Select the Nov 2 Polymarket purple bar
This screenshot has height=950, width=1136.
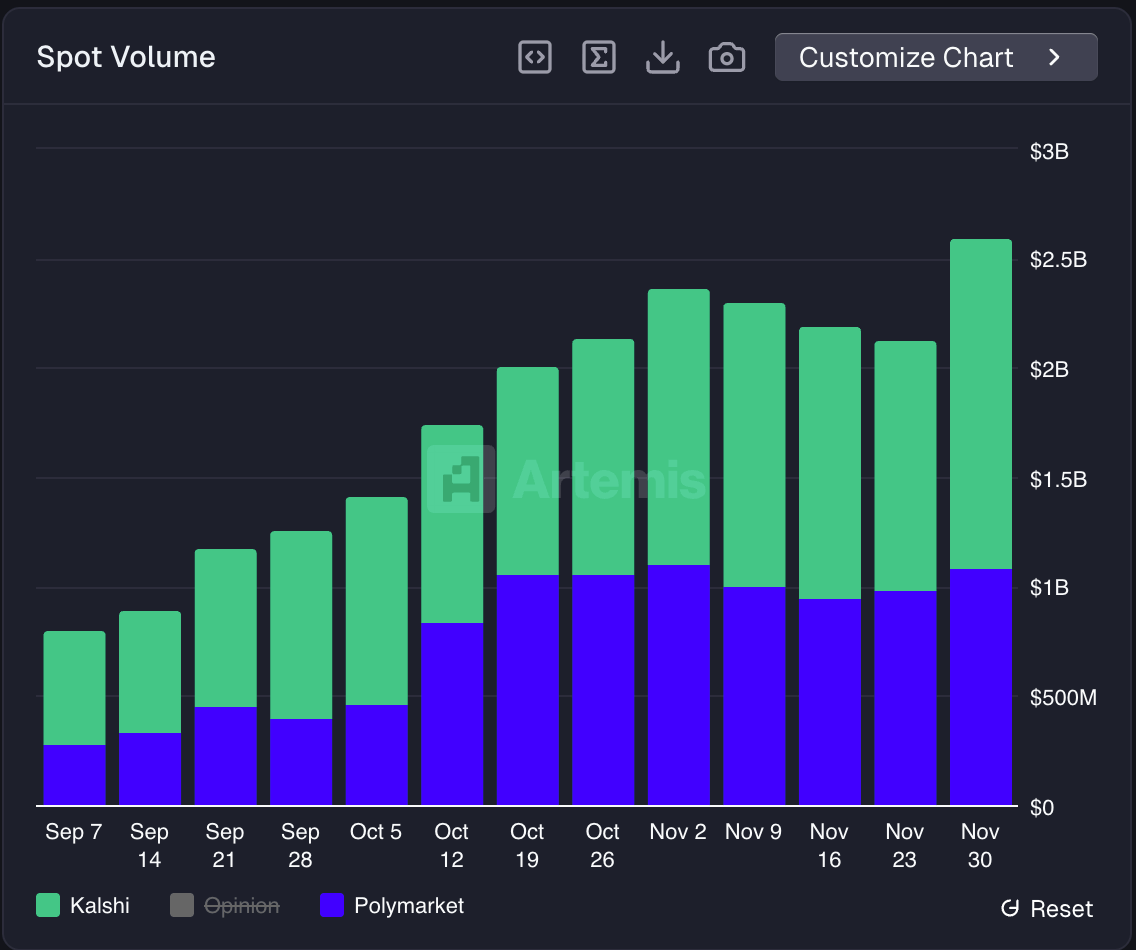click(x=678, y=685)
